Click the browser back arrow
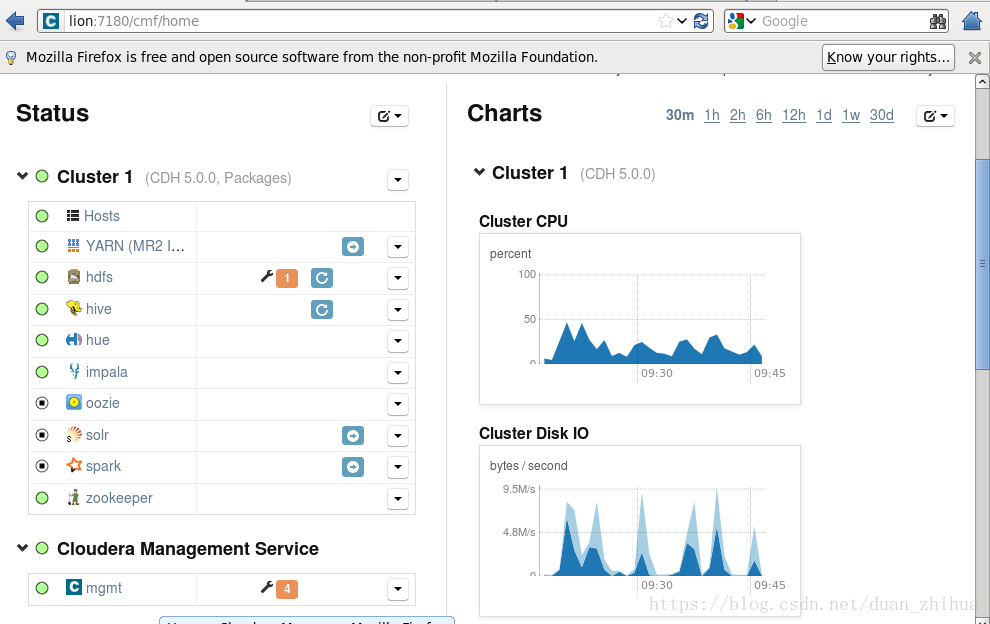Screen dimensions: 990x624 pyautogui.click(x=15, y=21)
